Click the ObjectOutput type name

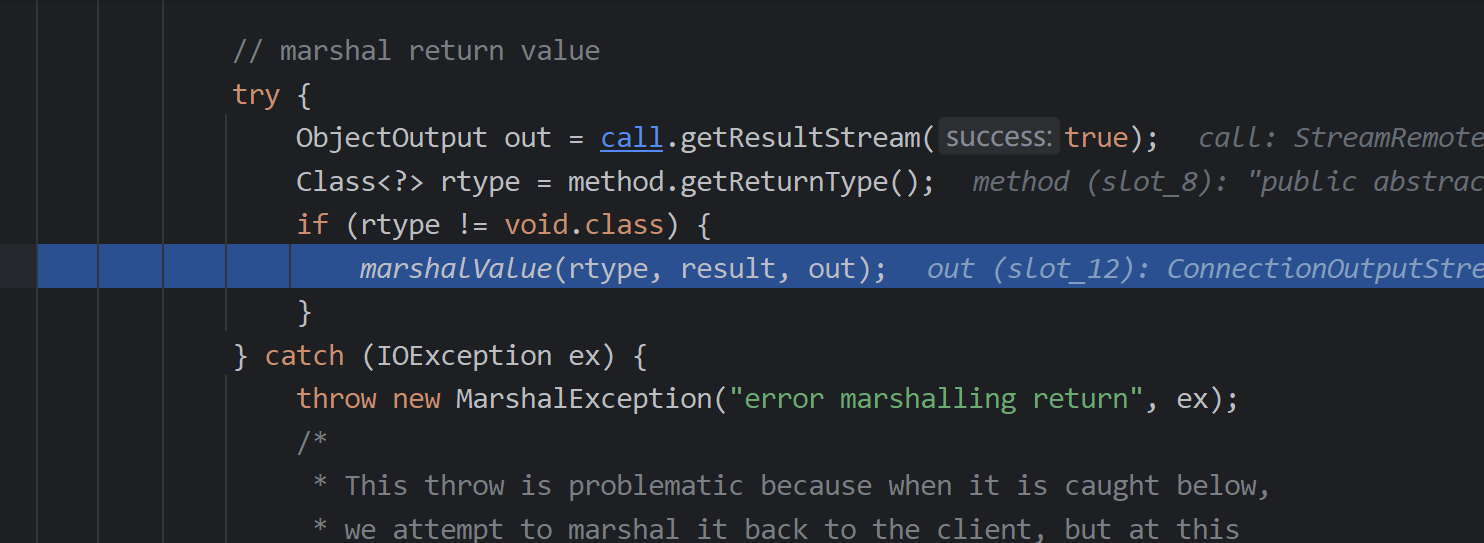391,138
